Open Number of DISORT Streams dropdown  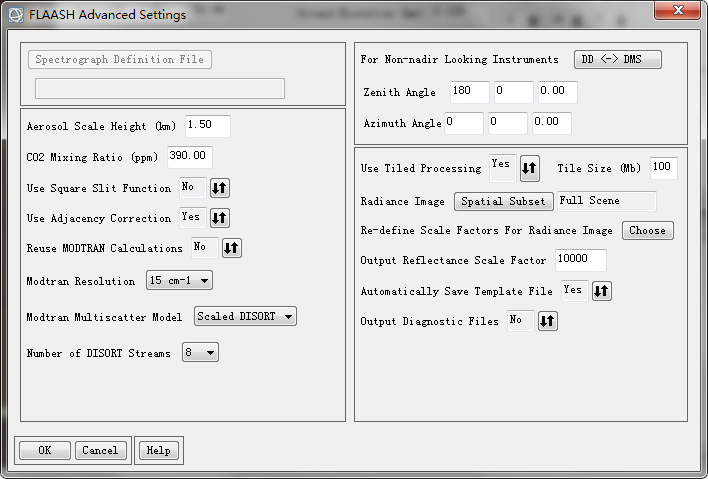[200, 352]
